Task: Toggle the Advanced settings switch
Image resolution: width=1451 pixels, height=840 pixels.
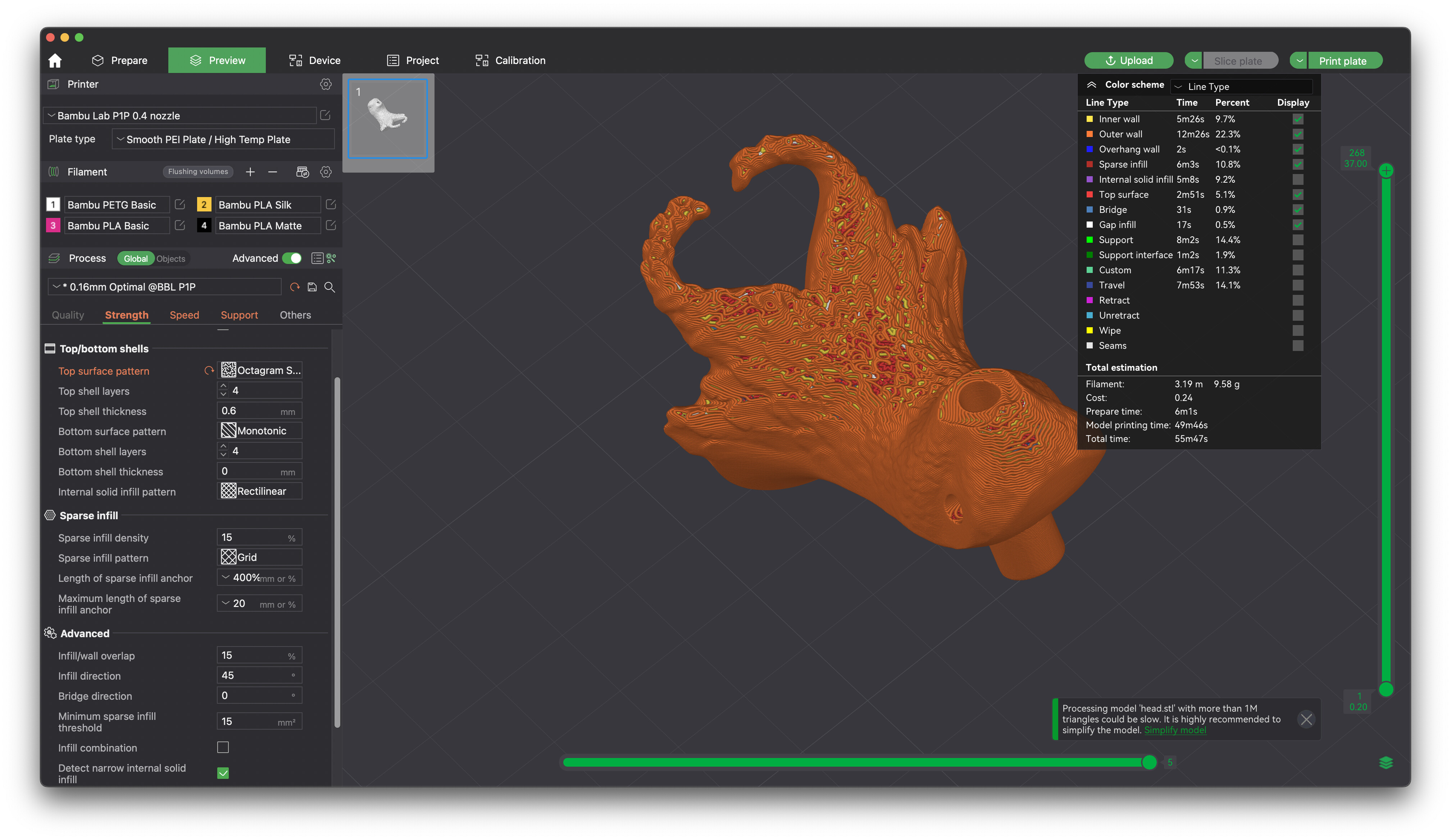Action: coord(292,258)
